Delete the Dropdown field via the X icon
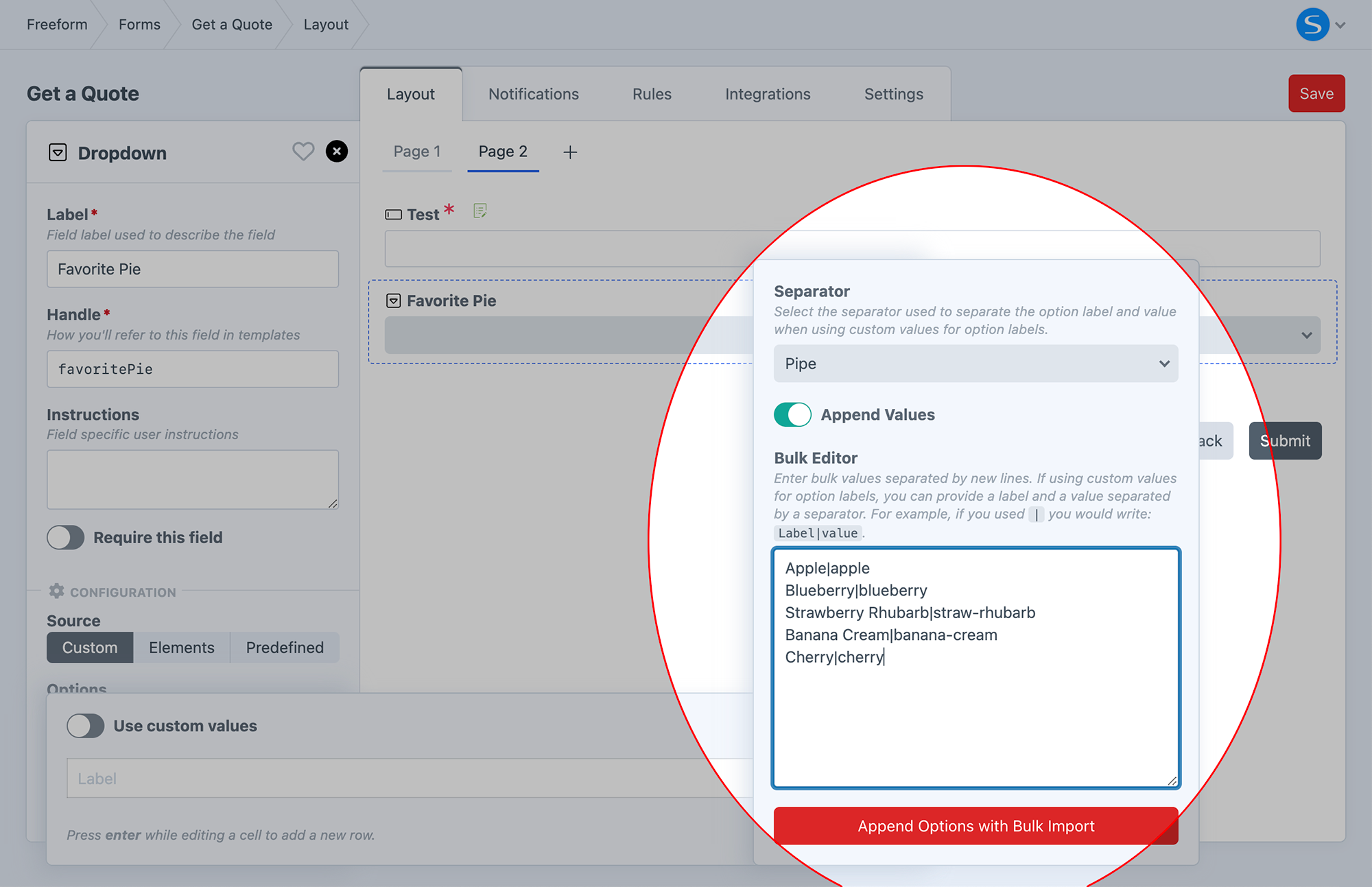This screenshot has height=887, width=1372. click(x=336, y=152)
